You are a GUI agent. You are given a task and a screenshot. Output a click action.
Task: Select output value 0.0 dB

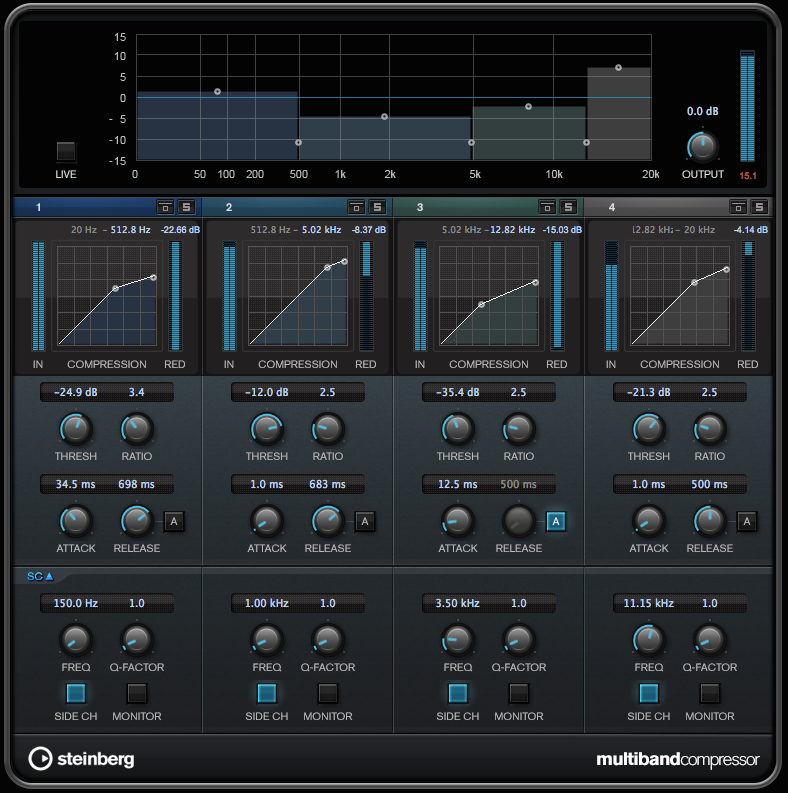703,111
